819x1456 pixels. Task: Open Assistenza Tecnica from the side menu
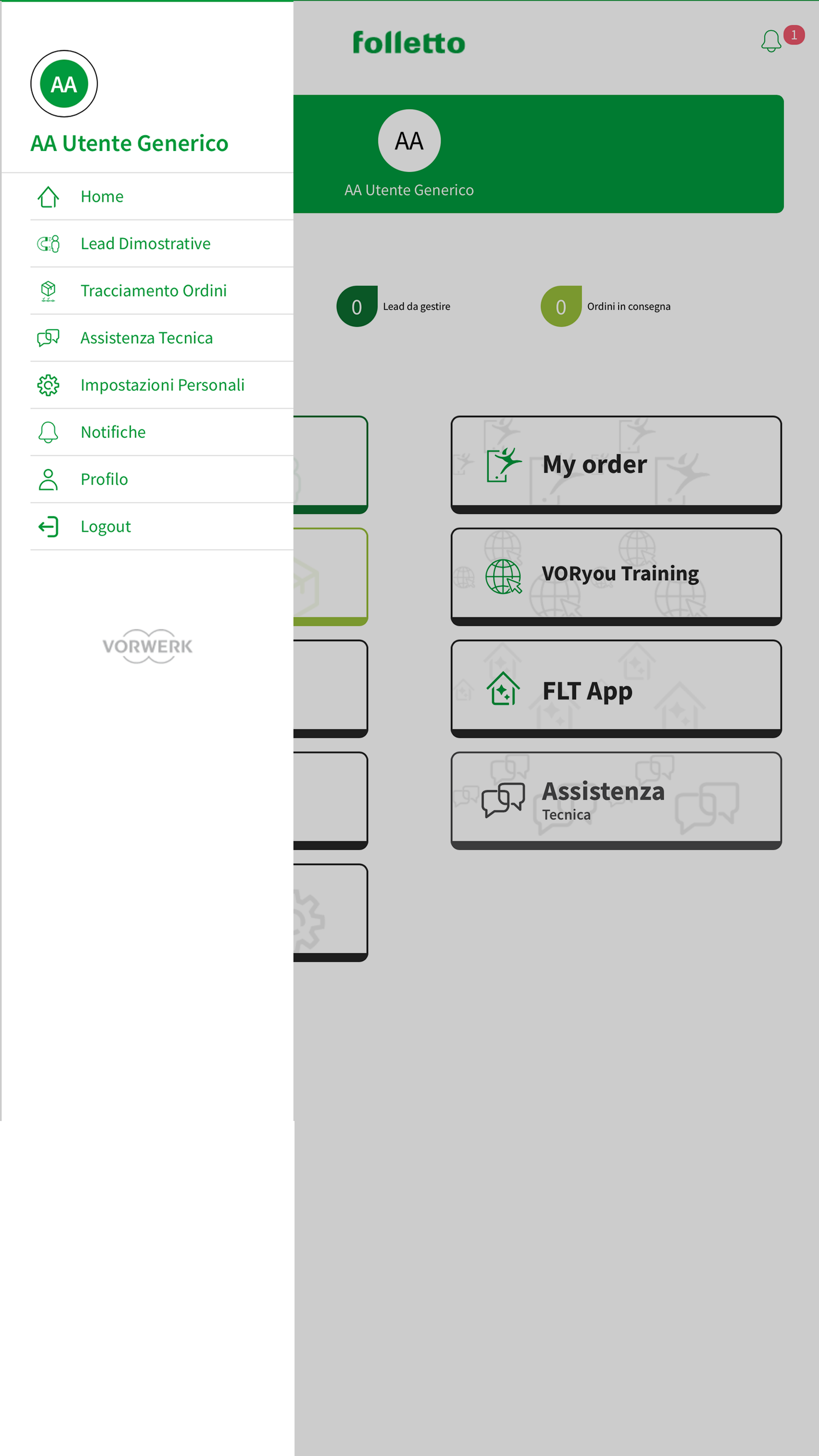tap(162, 338)
